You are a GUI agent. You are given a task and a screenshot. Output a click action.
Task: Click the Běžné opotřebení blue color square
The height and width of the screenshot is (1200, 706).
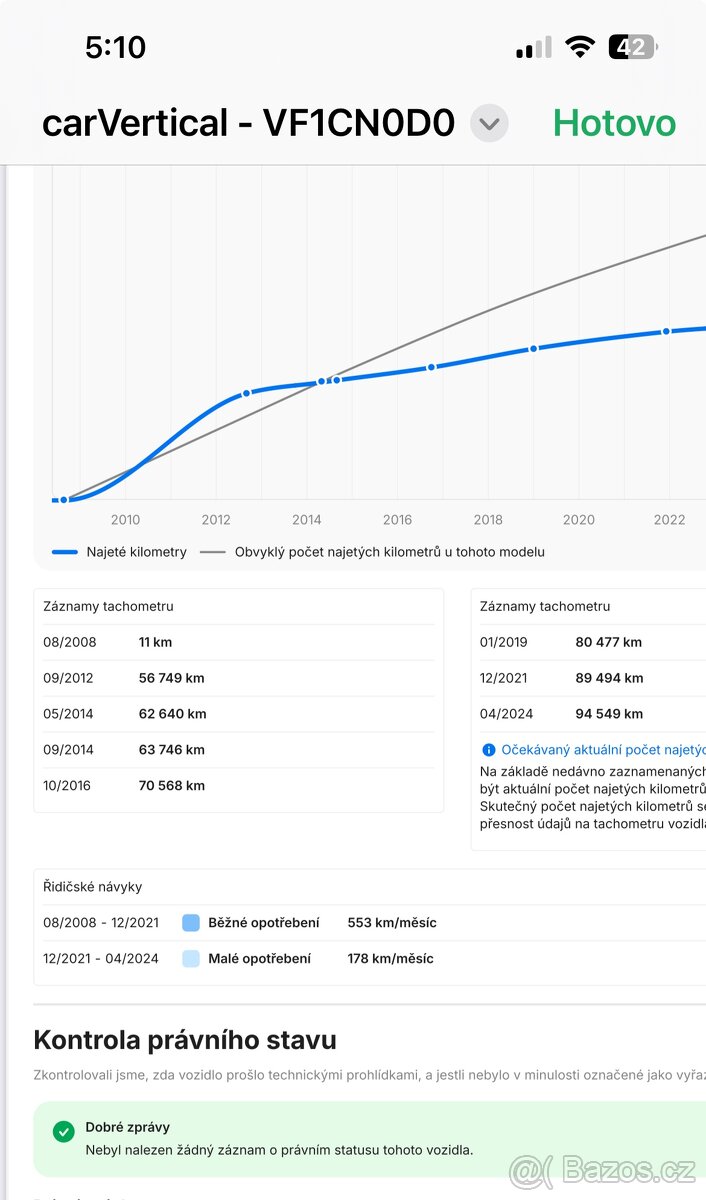pyautogui.click(x=191, y=923)
